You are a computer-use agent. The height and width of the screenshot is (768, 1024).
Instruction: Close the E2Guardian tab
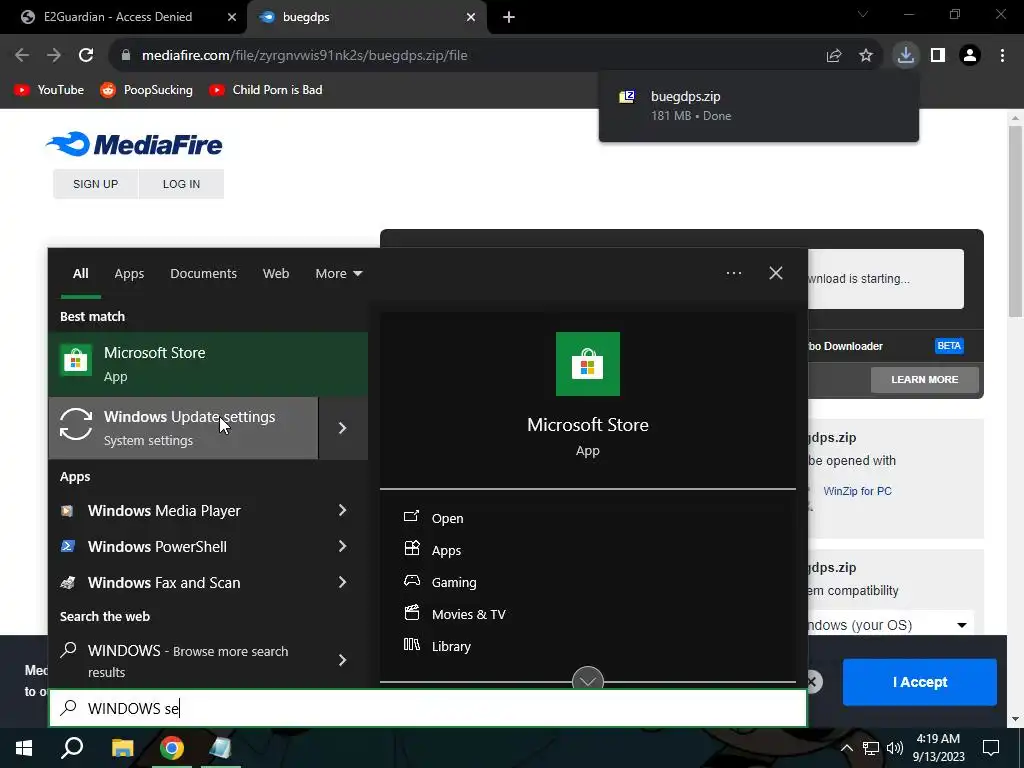[x=231, y=17]
